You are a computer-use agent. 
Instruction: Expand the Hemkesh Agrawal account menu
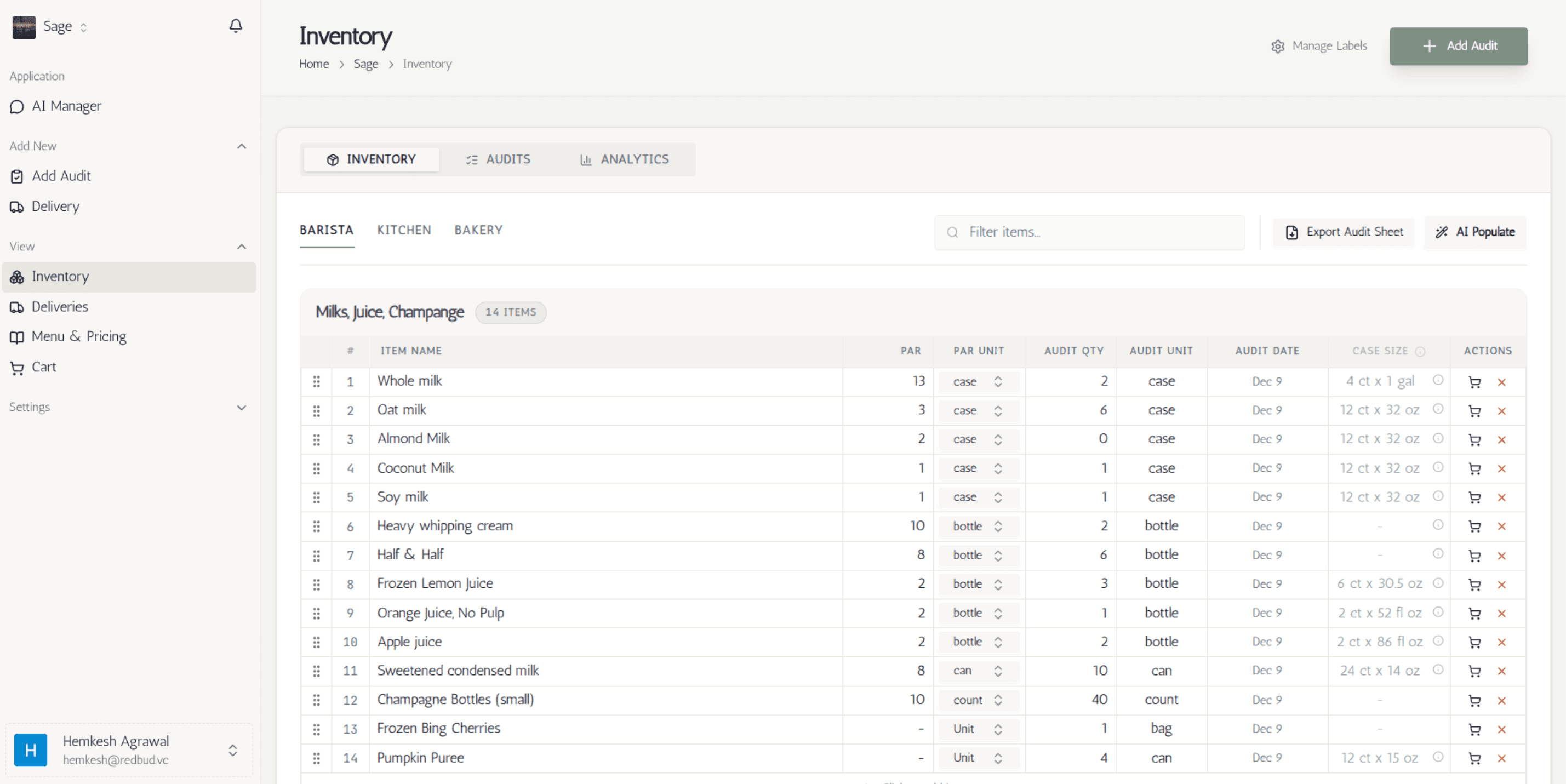[x=233, y=751]
